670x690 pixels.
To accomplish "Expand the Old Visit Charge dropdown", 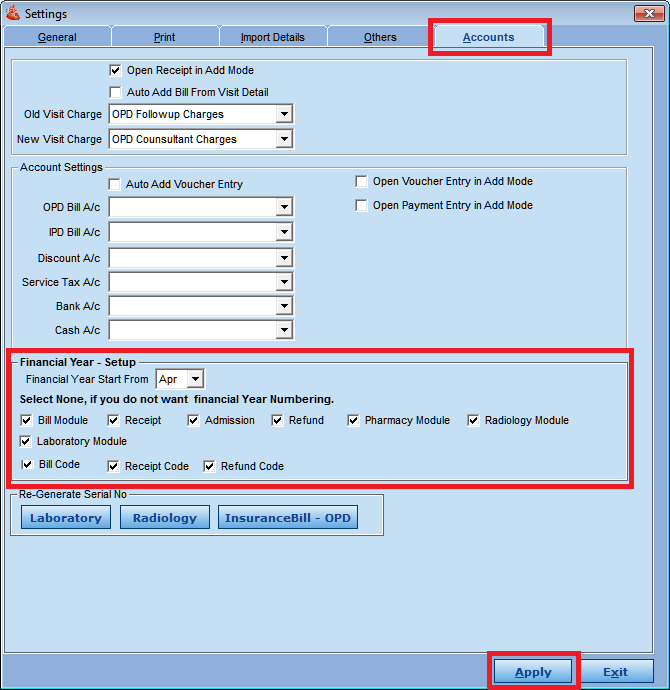I will pos(284,115).
